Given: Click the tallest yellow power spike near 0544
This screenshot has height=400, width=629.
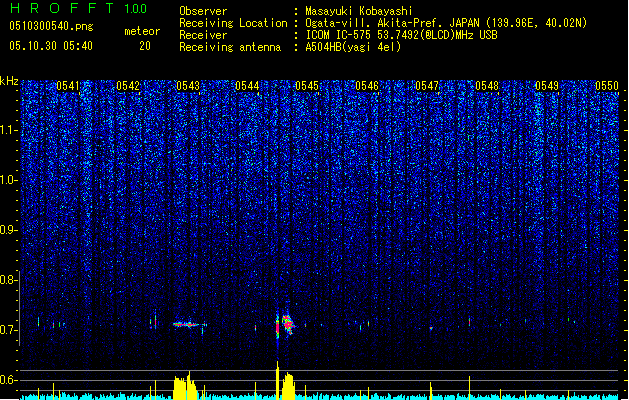Looking at the screenshot, I should tap(277, 380).
